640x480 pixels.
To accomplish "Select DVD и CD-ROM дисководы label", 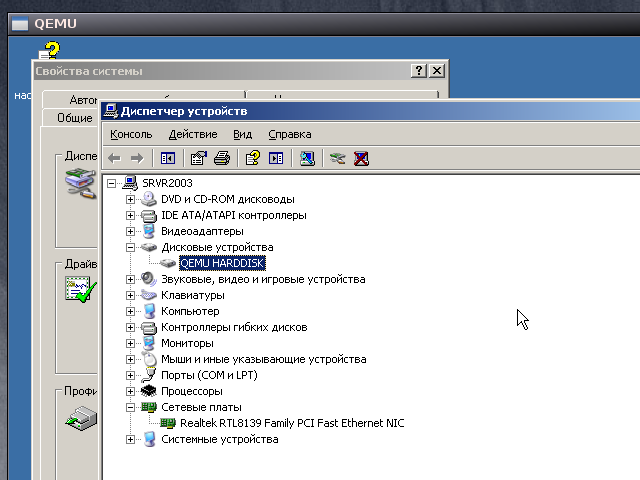I will [x=228, y=199].
